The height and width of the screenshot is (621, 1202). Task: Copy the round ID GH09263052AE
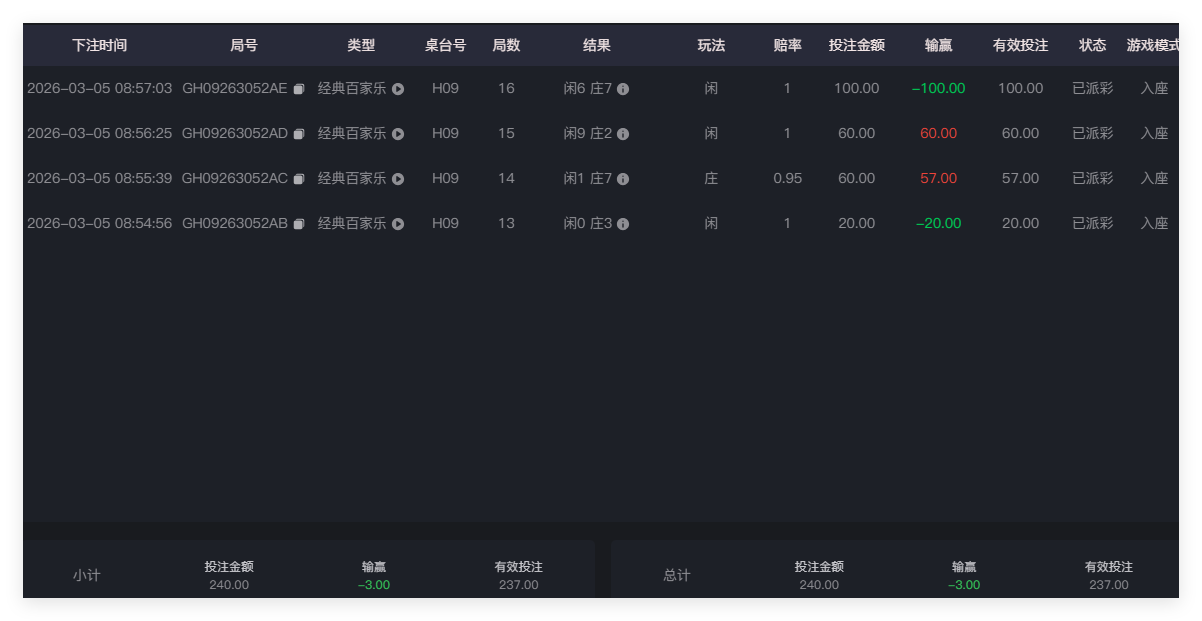298,88
